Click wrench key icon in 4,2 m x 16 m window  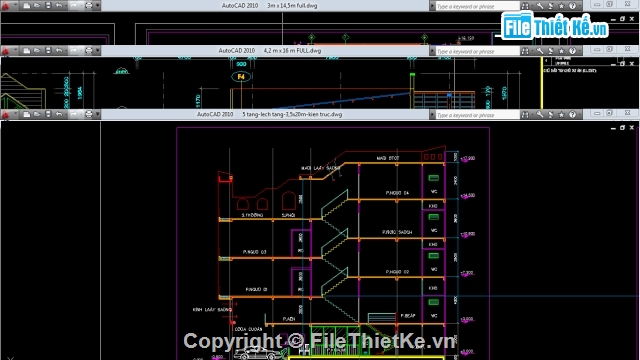point(540,51)
